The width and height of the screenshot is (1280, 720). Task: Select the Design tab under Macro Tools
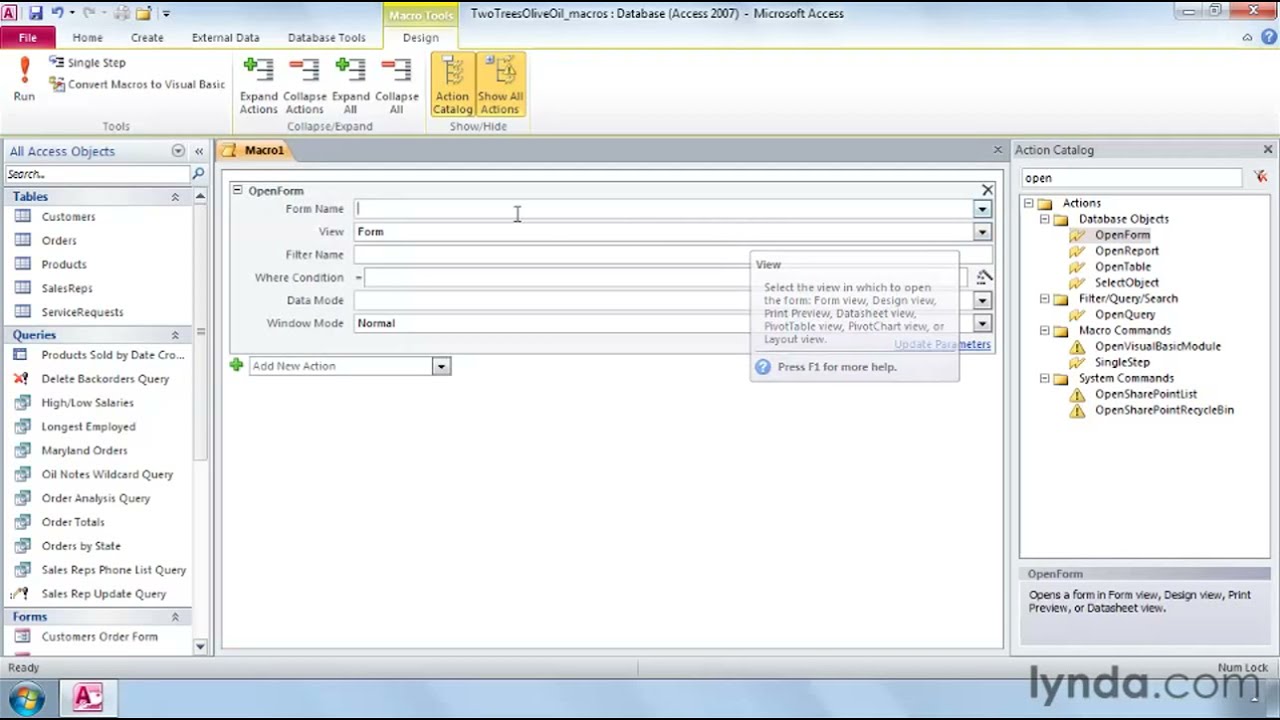[420, 38]
